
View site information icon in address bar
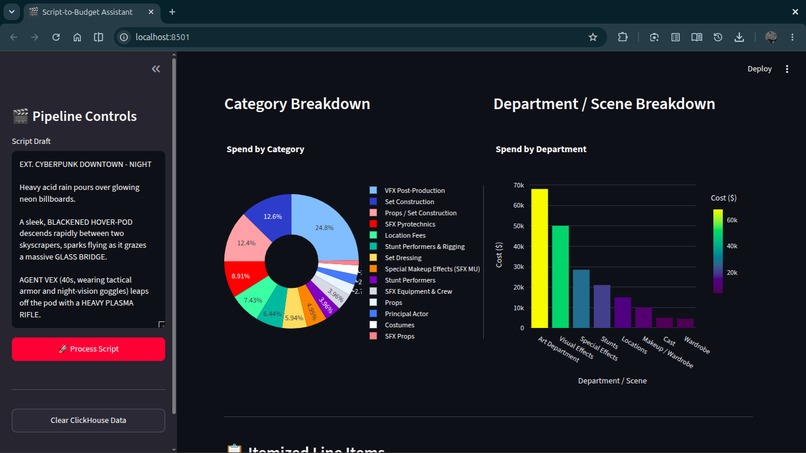point(124,37)
